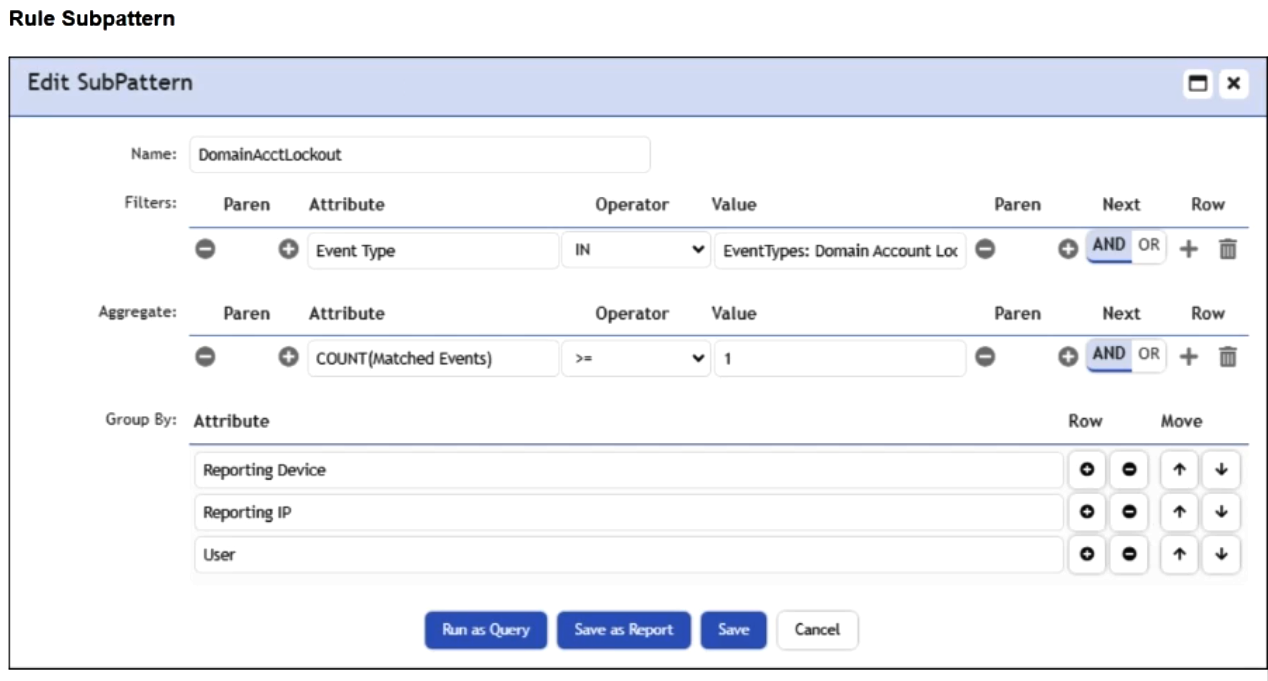Move Reporting Device row up
Image resolution: width=1268 pixels, height=681 pixels.
[1180, 470]
